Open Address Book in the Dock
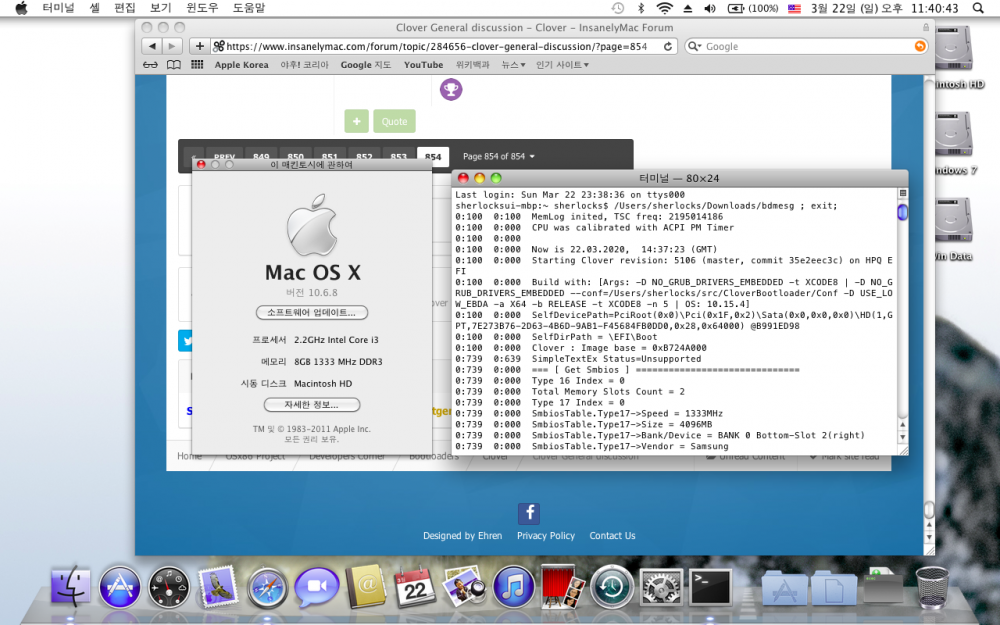1000x625 pixels. 365,586
